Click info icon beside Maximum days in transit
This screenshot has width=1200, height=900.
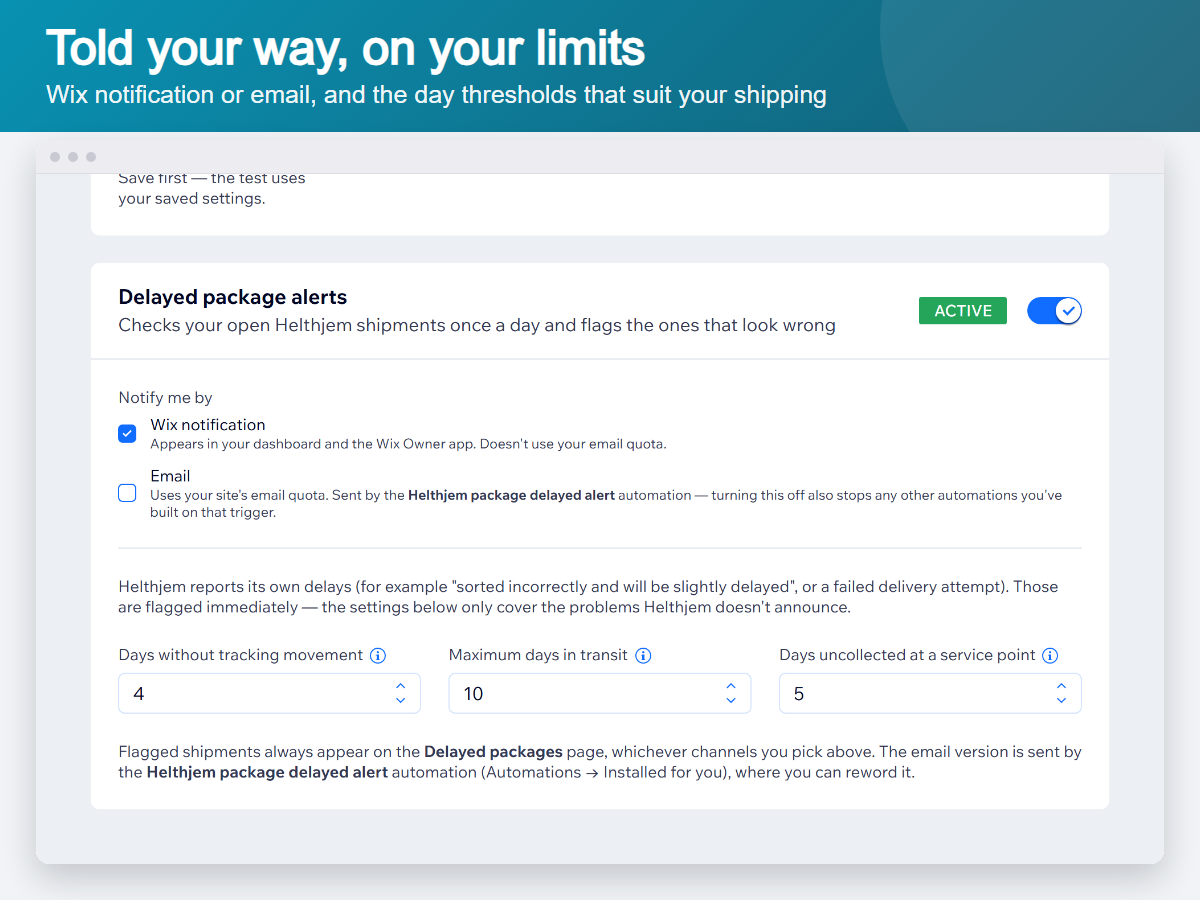point(644,656)
